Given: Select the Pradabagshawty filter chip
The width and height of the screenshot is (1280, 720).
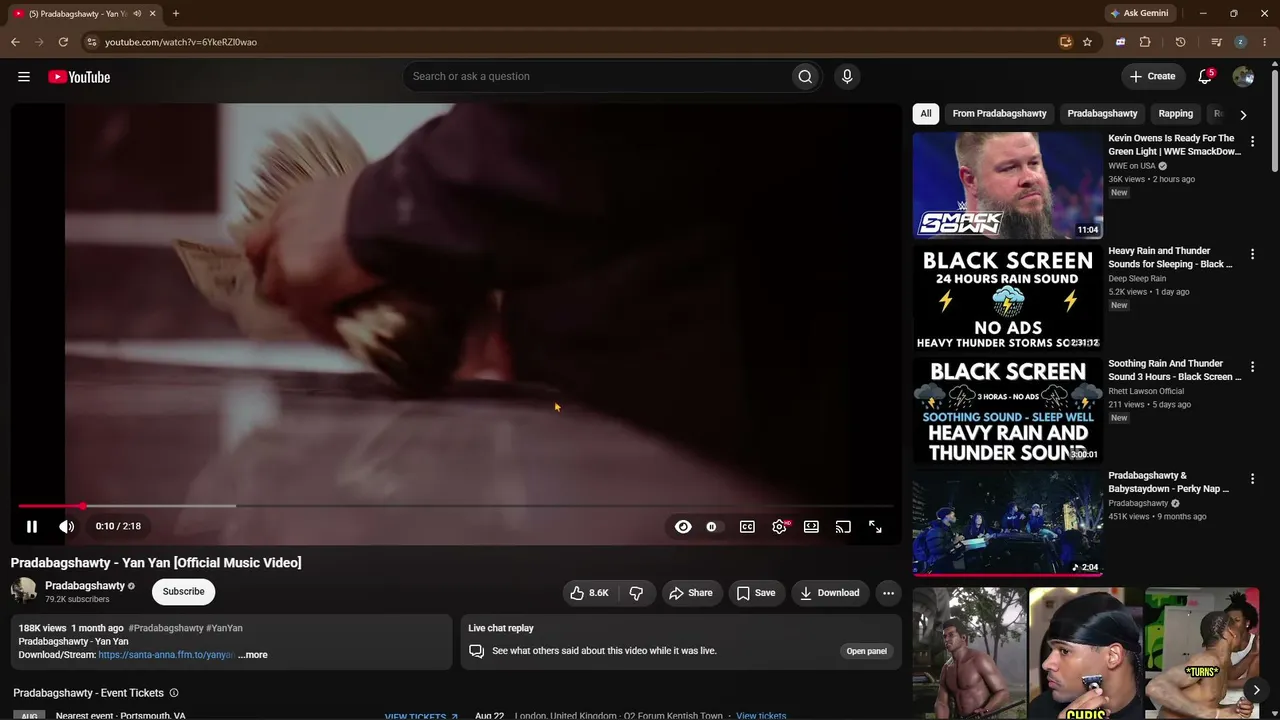Looking at the screenshot, I should click(x=1102, y=114).
